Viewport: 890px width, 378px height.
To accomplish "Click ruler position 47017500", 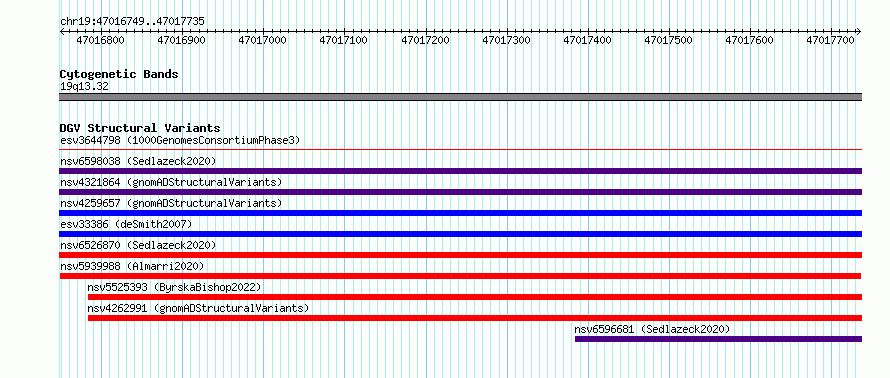I will [x=669, y=40].
